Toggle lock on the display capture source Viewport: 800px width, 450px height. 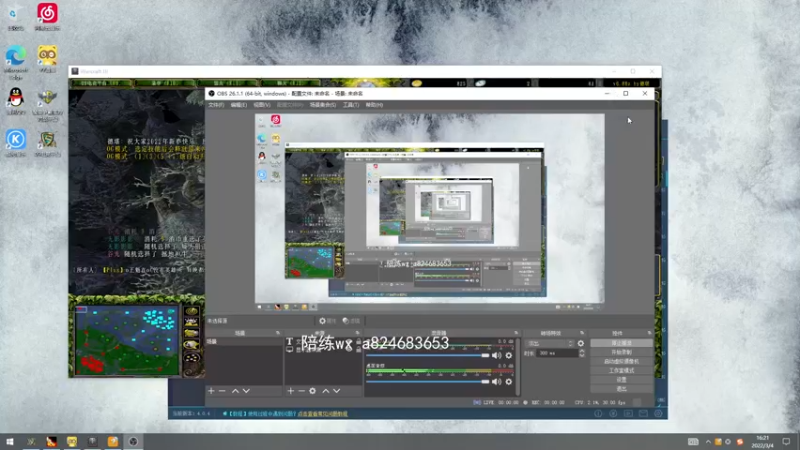click(359, 349)
